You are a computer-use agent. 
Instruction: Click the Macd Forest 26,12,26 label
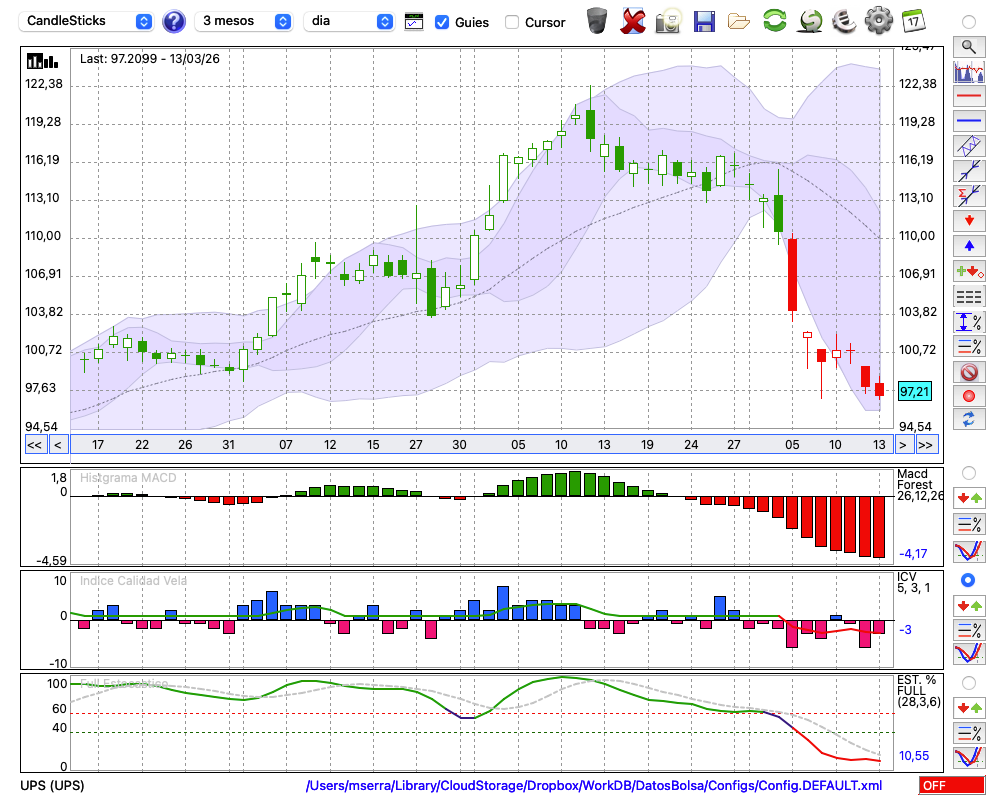919,485
